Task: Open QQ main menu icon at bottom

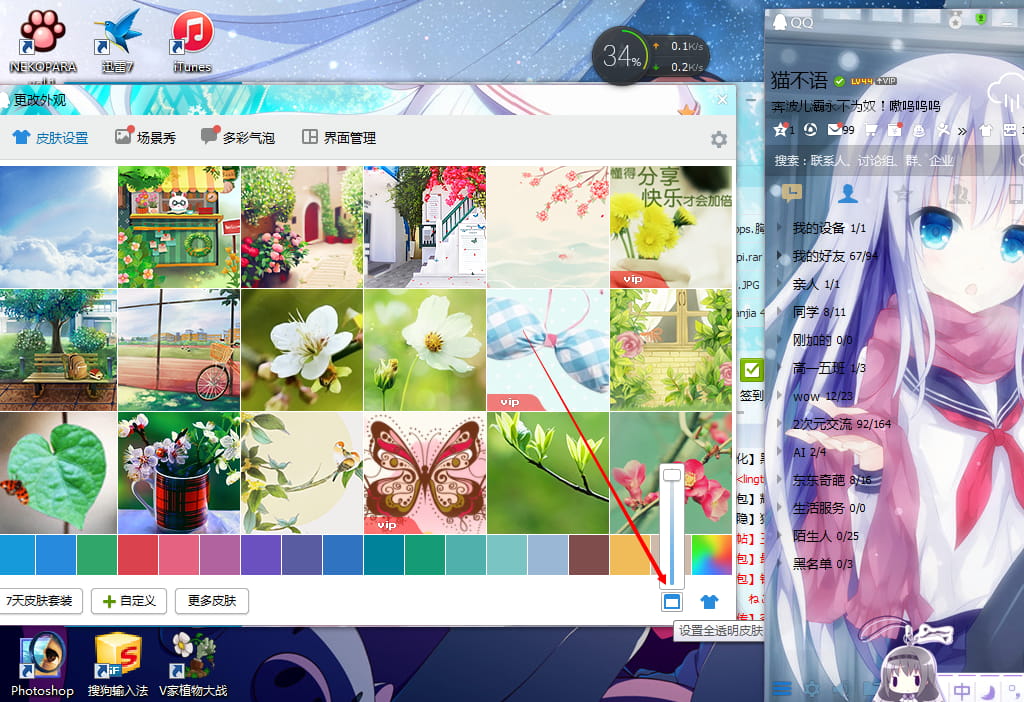Action: tap(782, 688)
